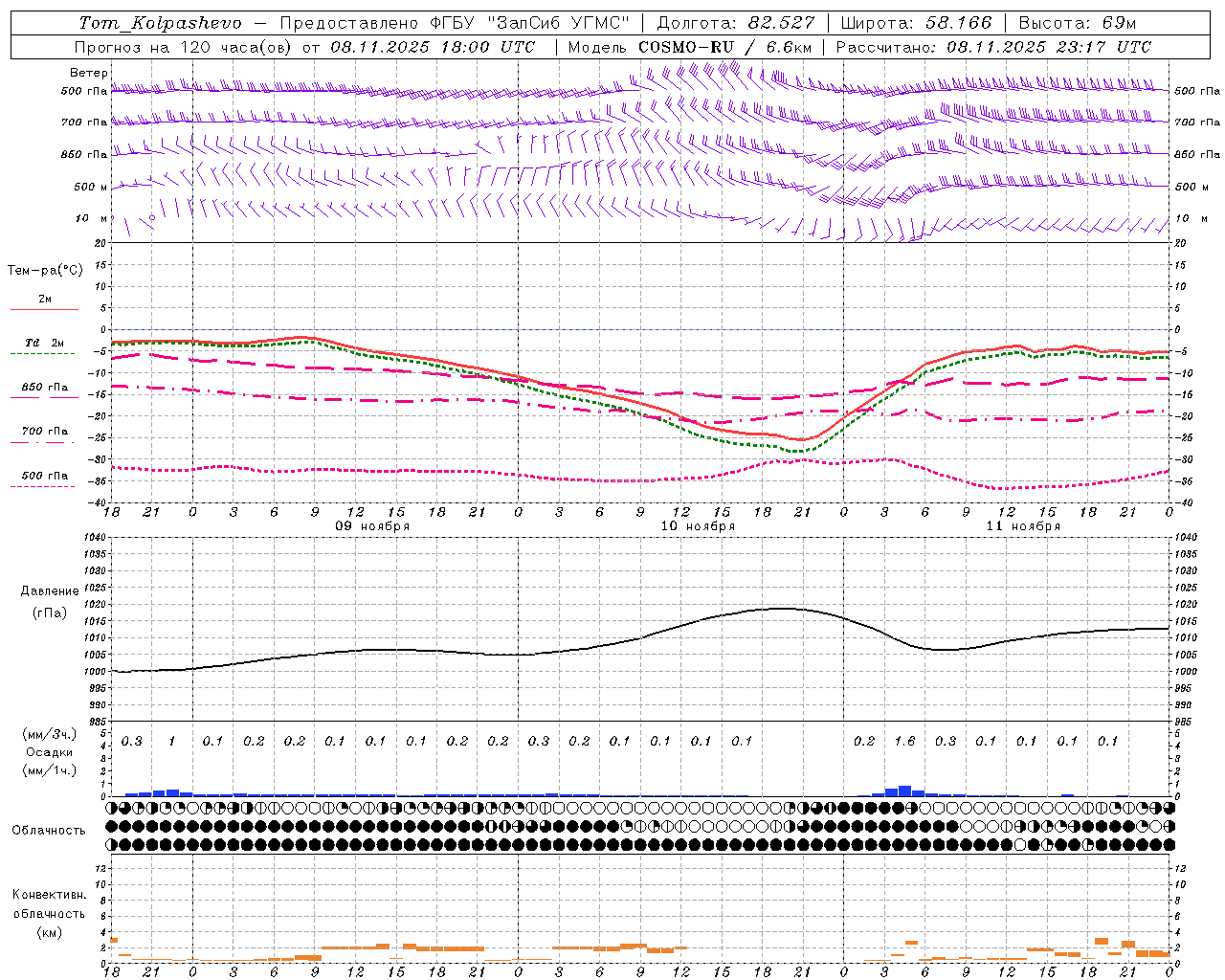Click the precipitation value 1 near the start
Image resolution: width=1225 pixels, height=980 pixels.
(x=172, y=741)
